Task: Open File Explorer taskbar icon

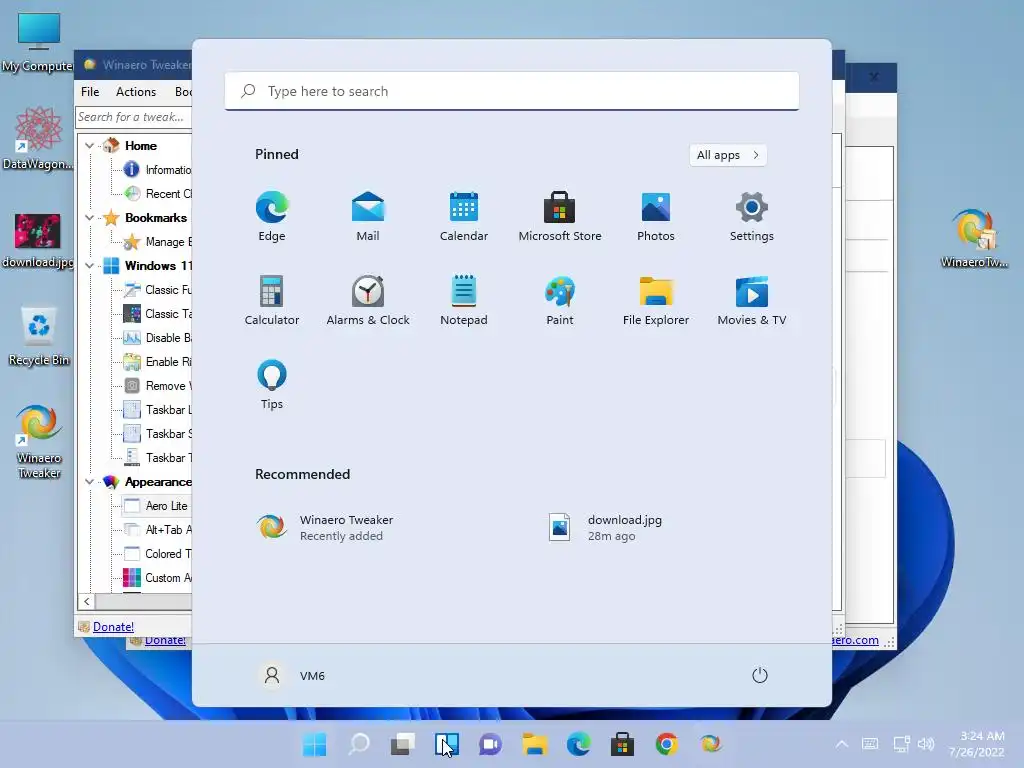Action: click(535, 744)
